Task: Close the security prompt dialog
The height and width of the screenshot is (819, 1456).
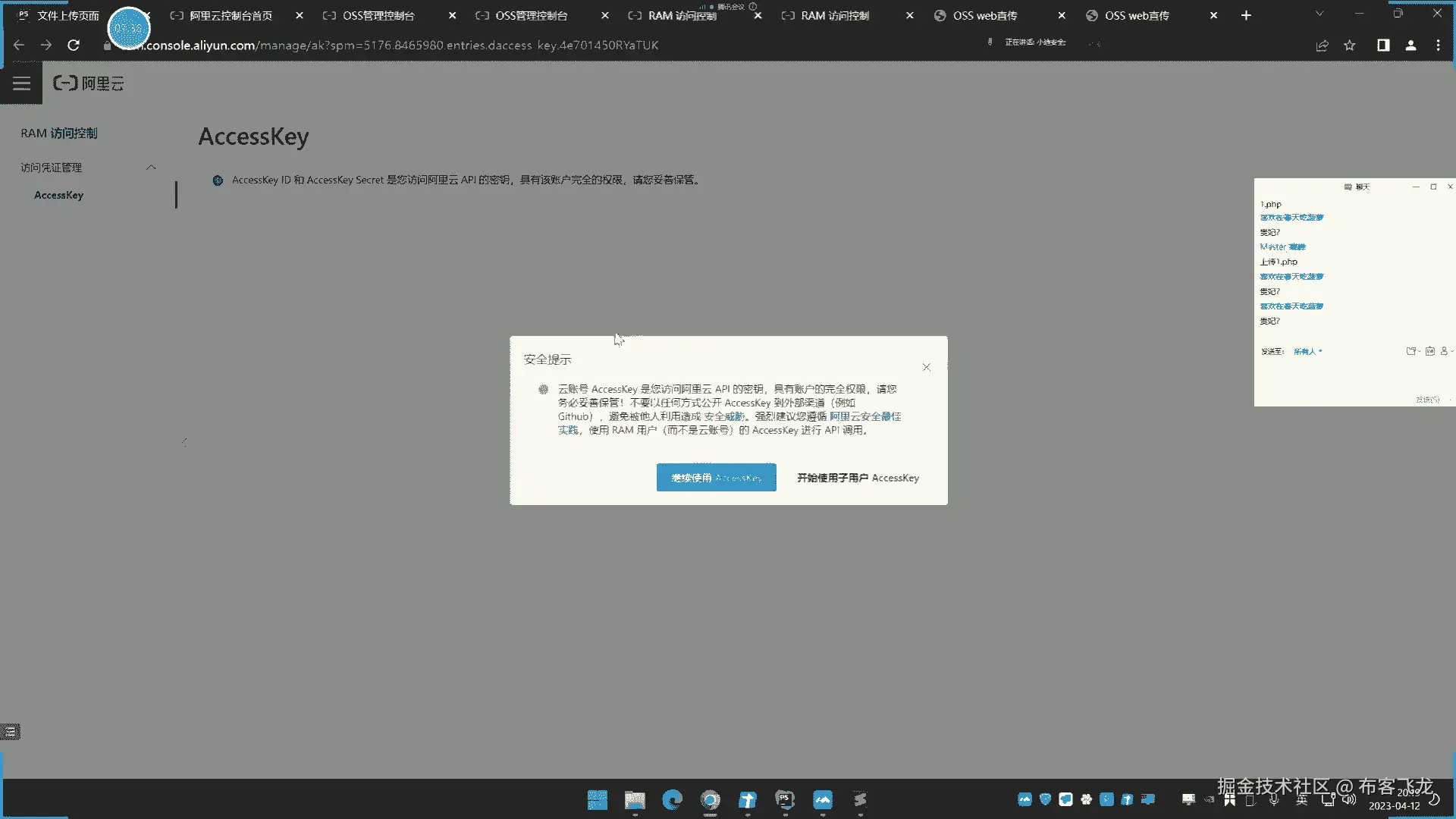Action: (x=926, y=367)
